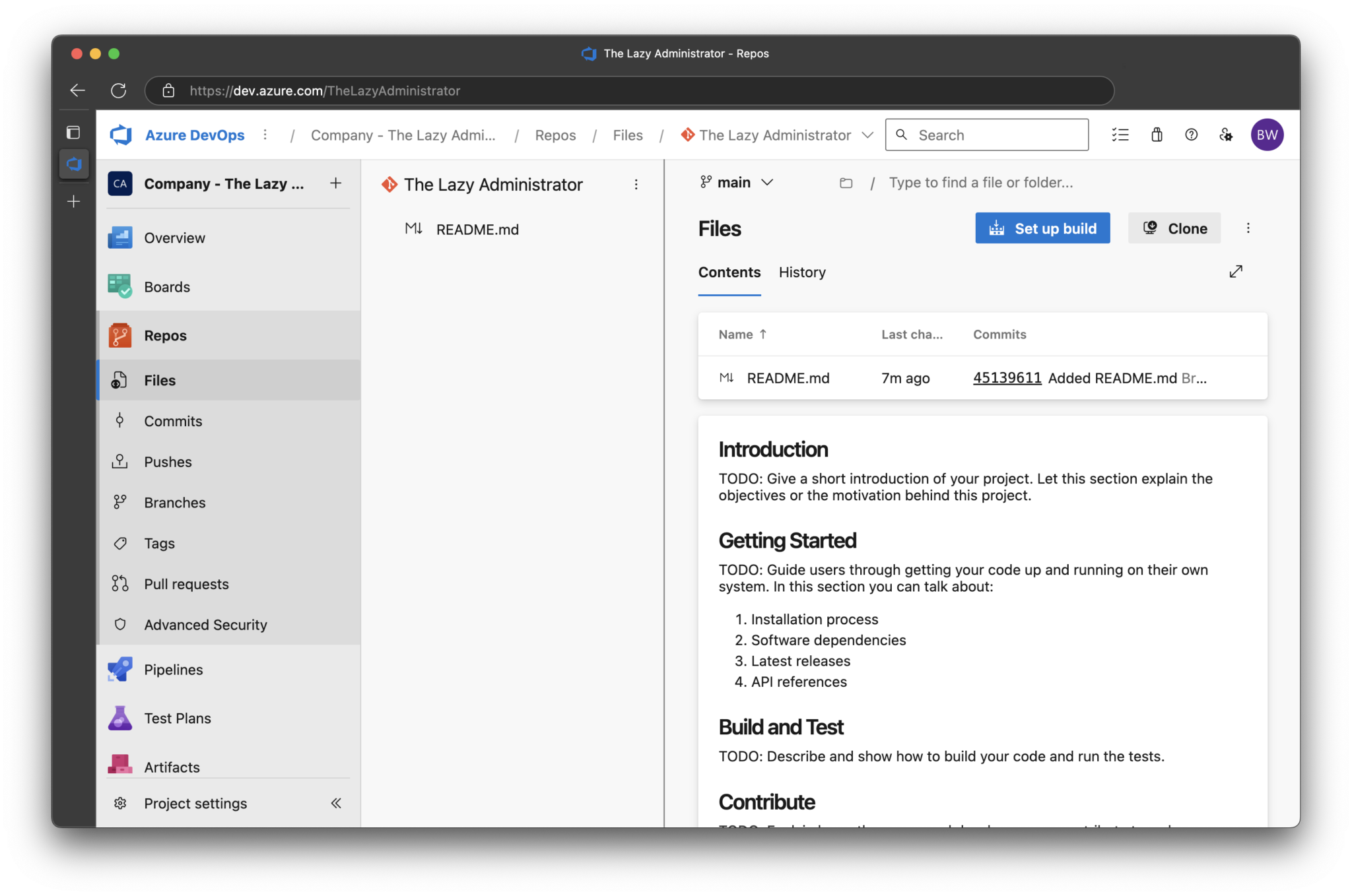Open Commits under Repos
The width and height of the screenshot is (1352, 896).
point(229,421)
